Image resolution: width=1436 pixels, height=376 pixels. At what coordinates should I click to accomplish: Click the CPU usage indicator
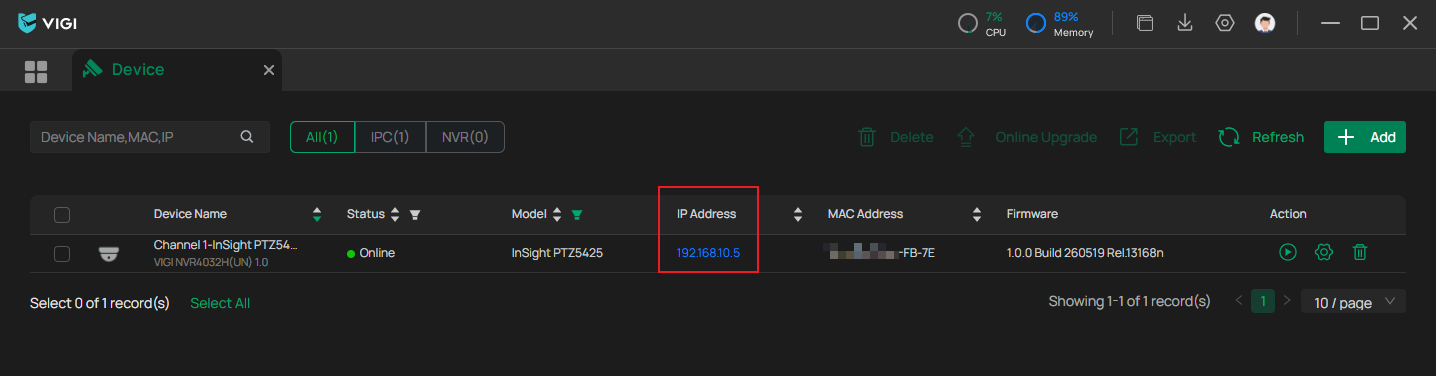point(982,24)
